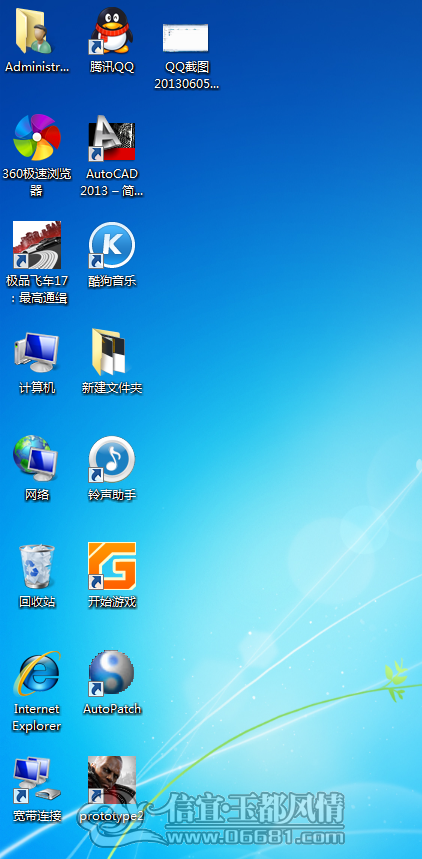
Task: Select the 计算机 computer icon
Action: pos(37,352)
